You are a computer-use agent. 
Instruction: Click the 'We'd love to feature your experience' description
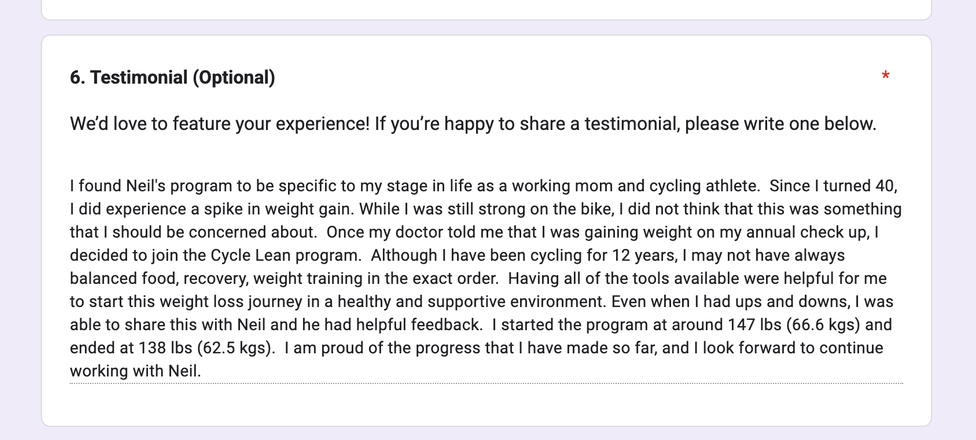click(x=472, y=124)
